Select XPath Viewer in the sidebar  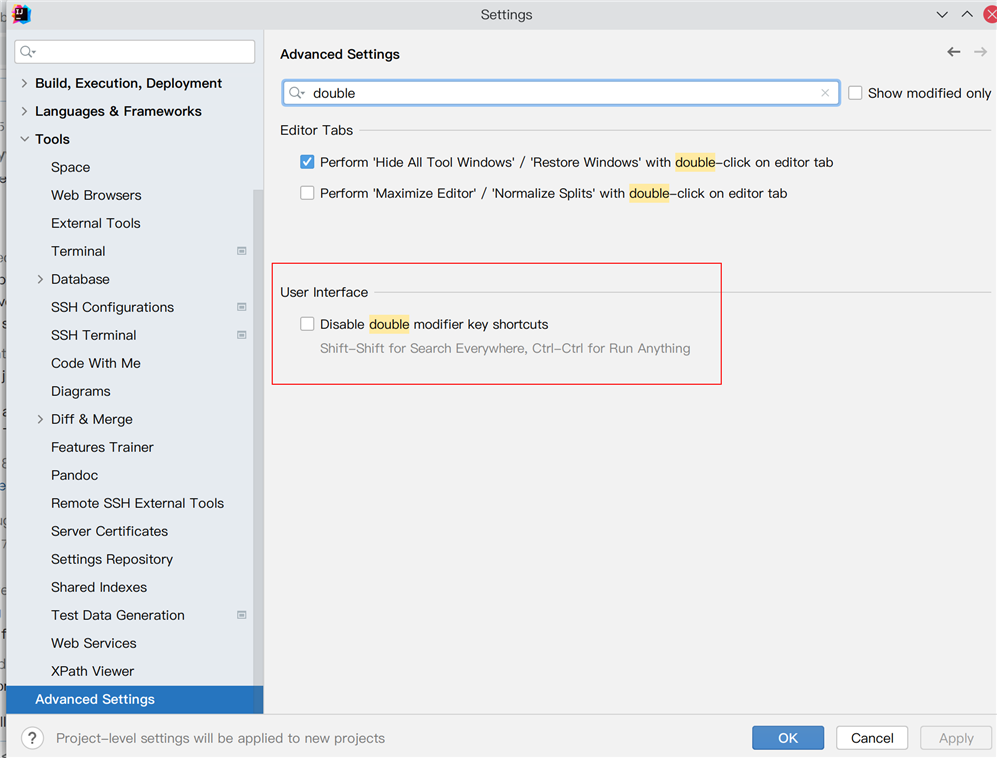(92, 671)
